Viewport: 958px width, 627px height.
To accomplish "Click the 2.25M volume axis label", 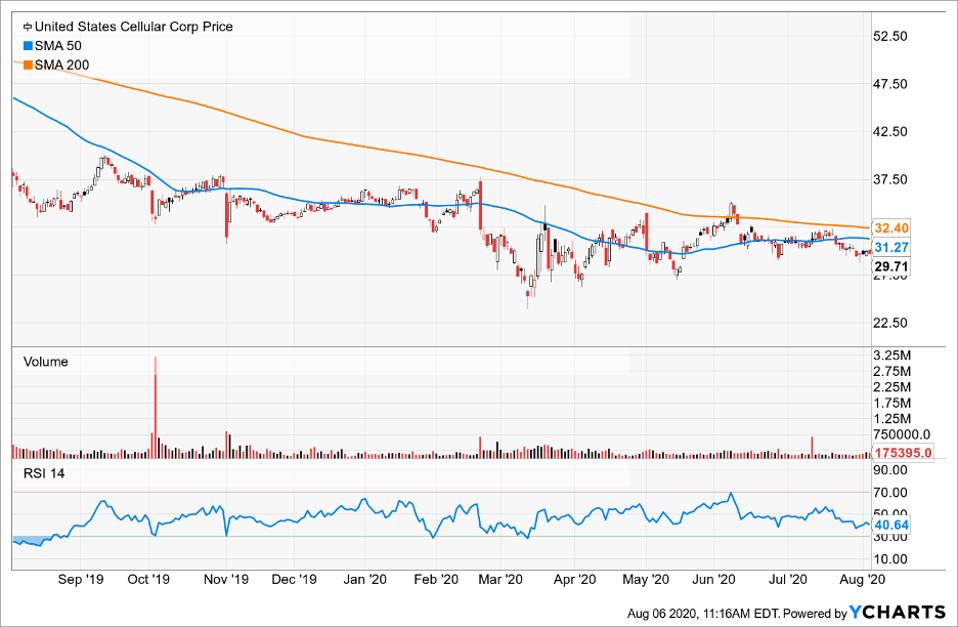I will [x=892, y=387].
